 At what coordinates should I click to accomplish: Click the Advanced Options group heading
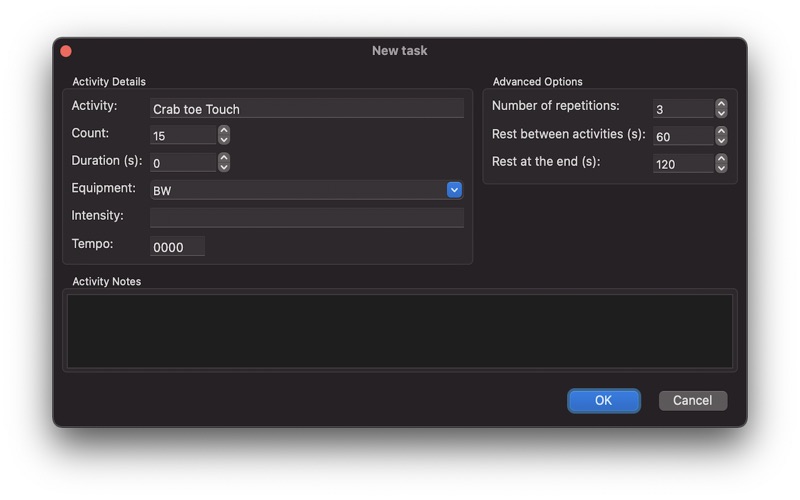[x=537, y=82]
